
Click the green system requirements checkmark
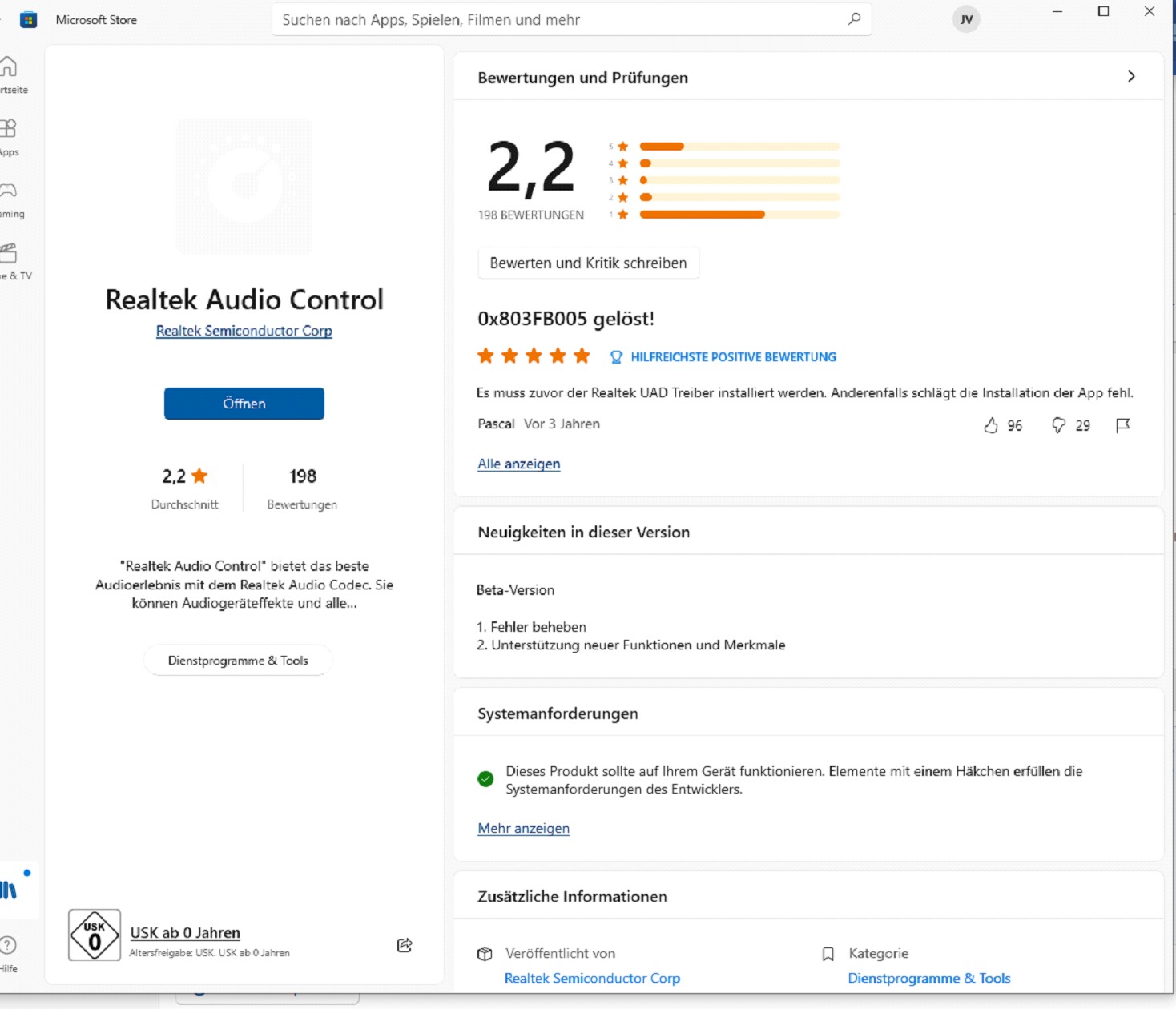485,778
